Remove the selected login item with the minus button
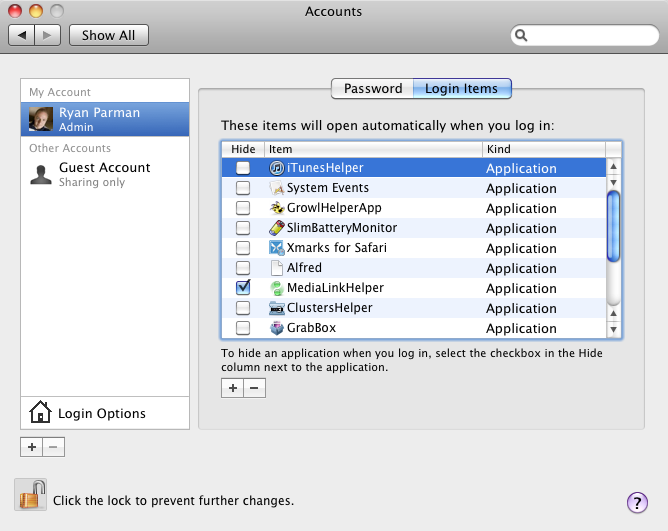The width and height of the screenshot is (668, 531). 254,388
